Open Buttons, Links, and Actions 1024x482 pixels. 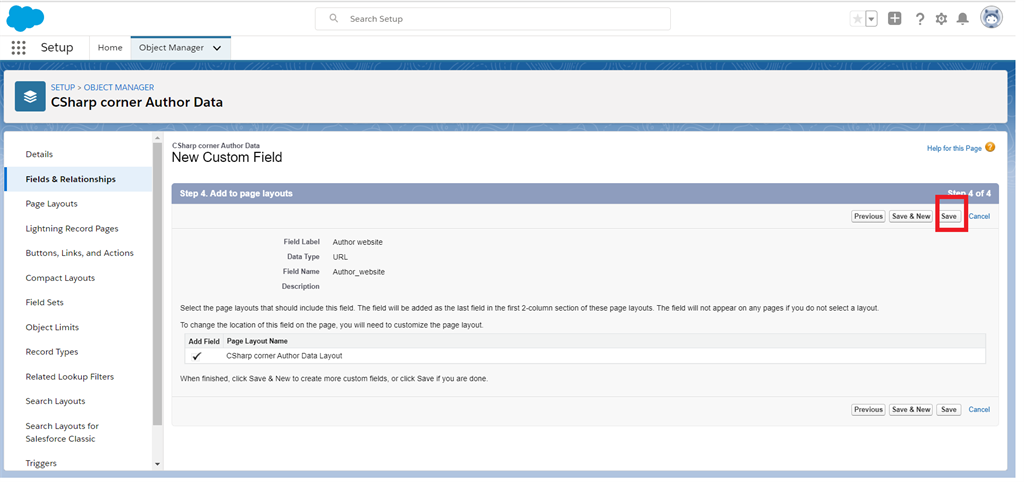[x=80, y=253]
